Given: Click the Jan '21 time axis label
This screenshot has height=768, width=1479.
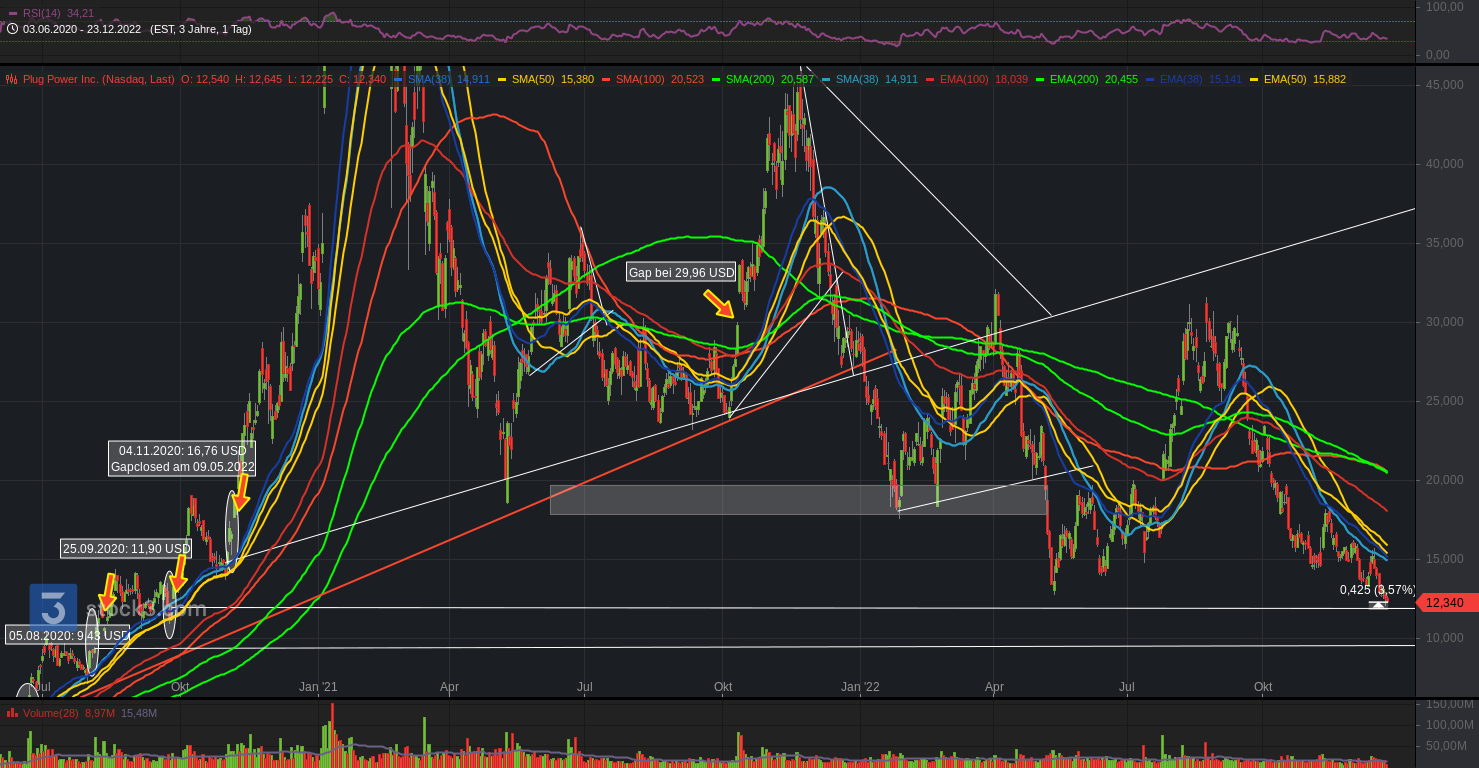Looking at the screenshot, I should pos(319,687).
